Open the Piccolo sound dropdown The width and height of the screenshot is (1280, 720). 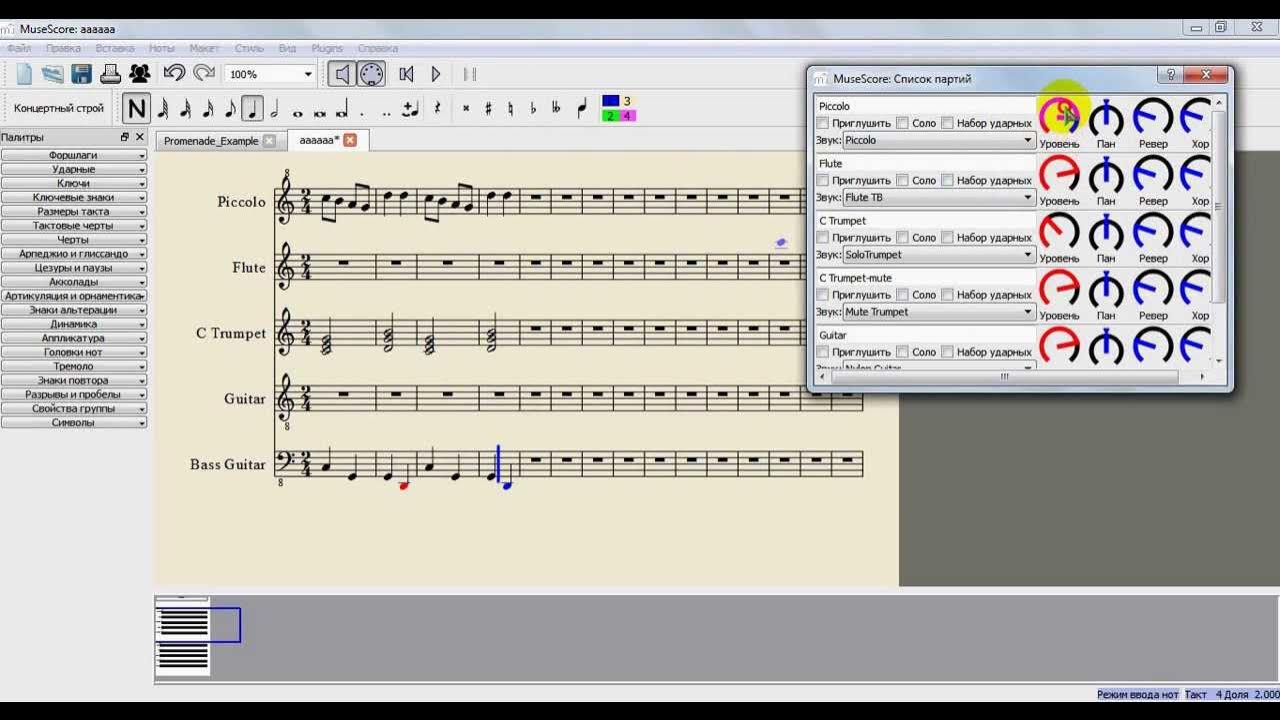(938, 140)
